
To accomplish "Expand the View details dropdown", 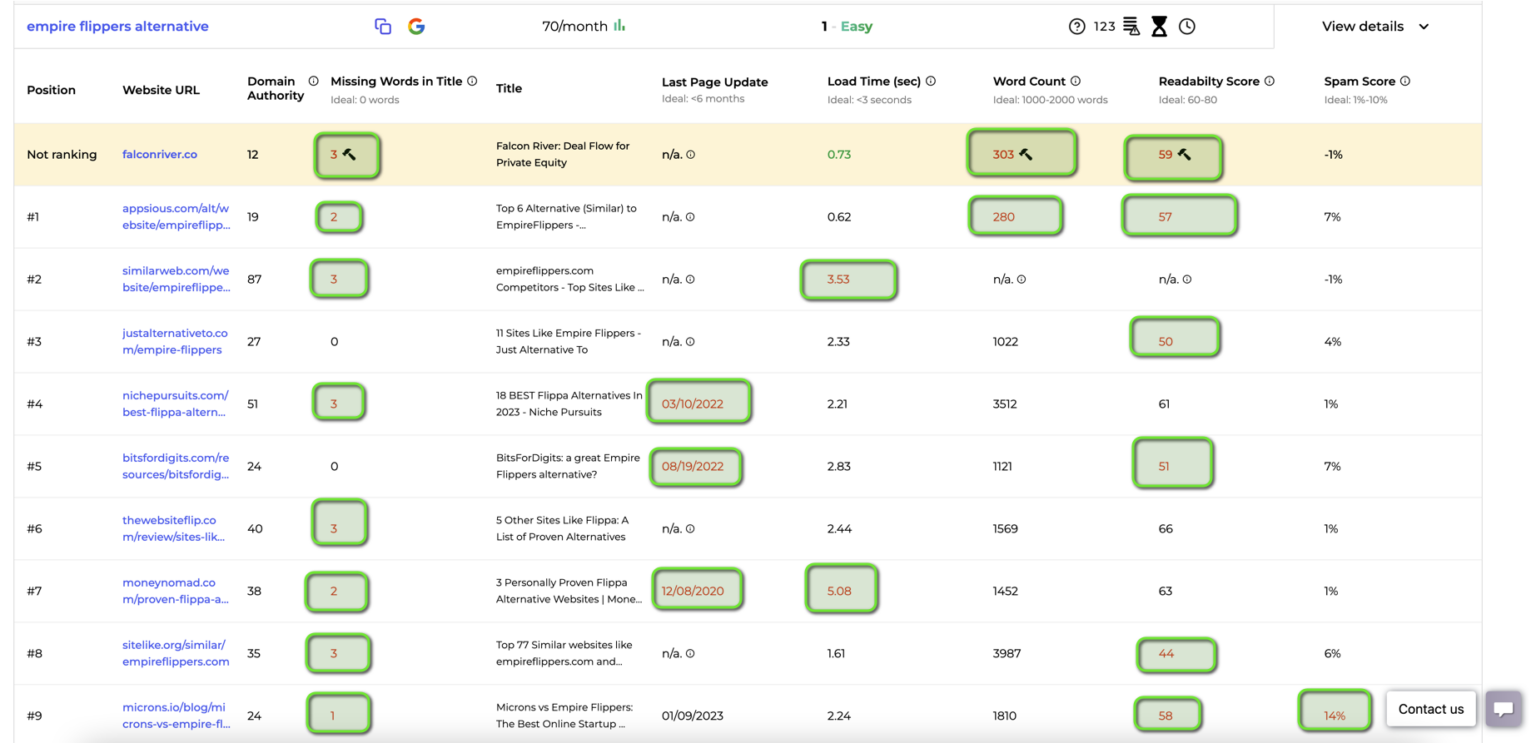I will coord(1374,26).
